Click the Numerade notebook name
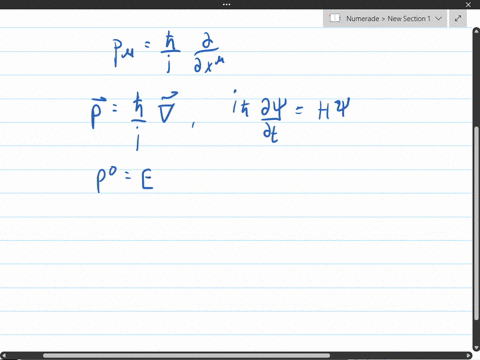Image resolution: width=480 pixels, height=360 pixels. [x=362, y=18]
